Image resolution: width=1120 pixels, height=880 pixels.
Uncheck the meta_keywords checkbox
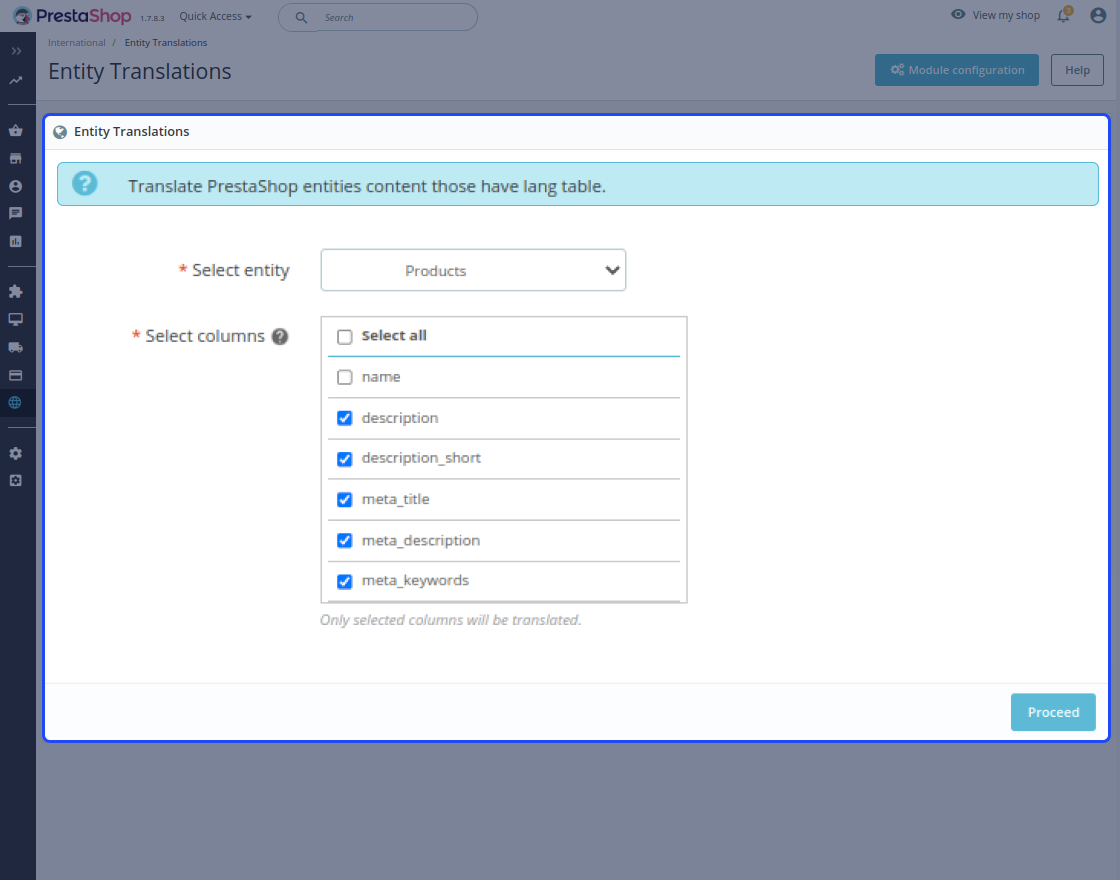pyautogui.click(x=345, y=581)
